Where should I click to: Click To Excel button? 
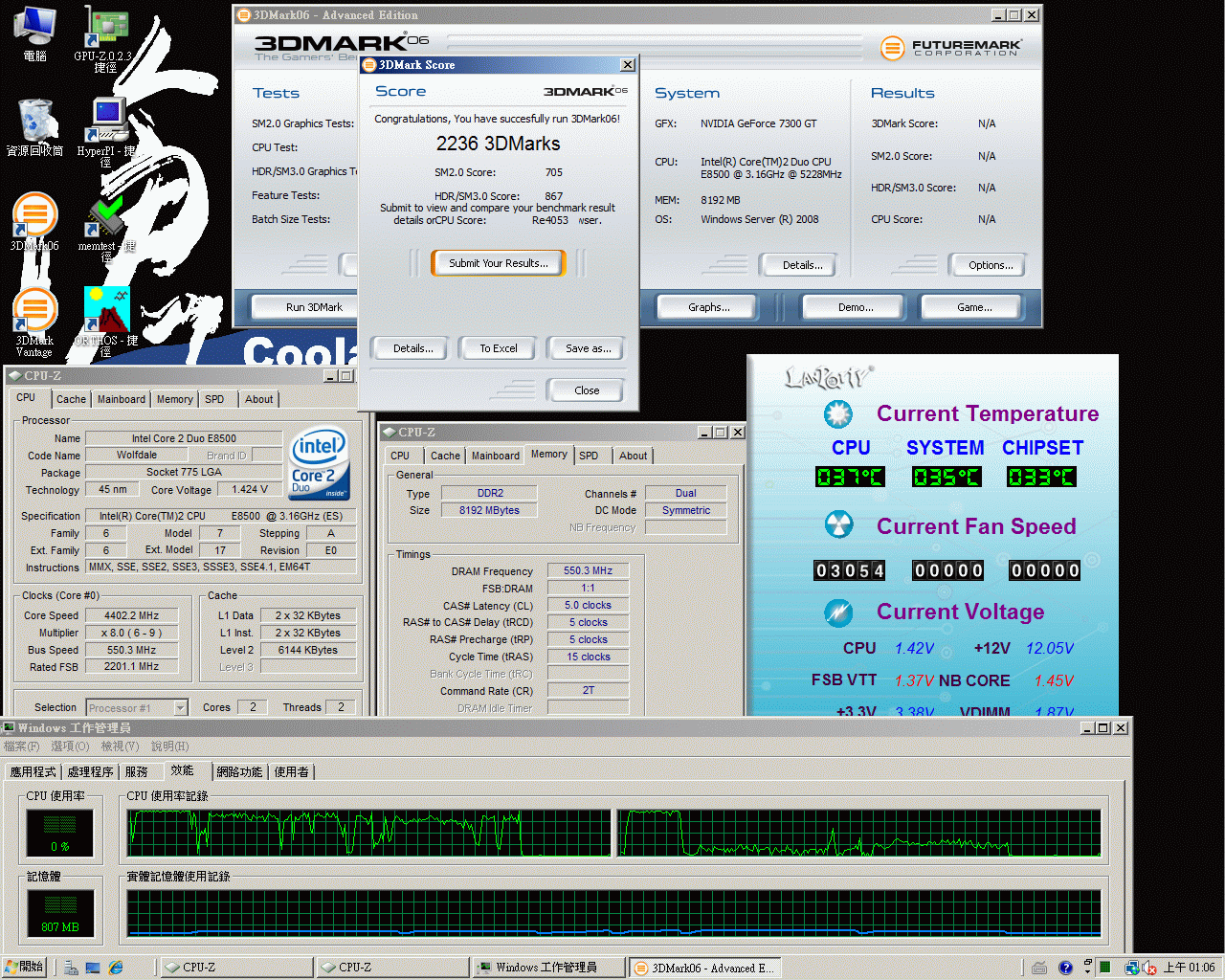pos(499,348)
